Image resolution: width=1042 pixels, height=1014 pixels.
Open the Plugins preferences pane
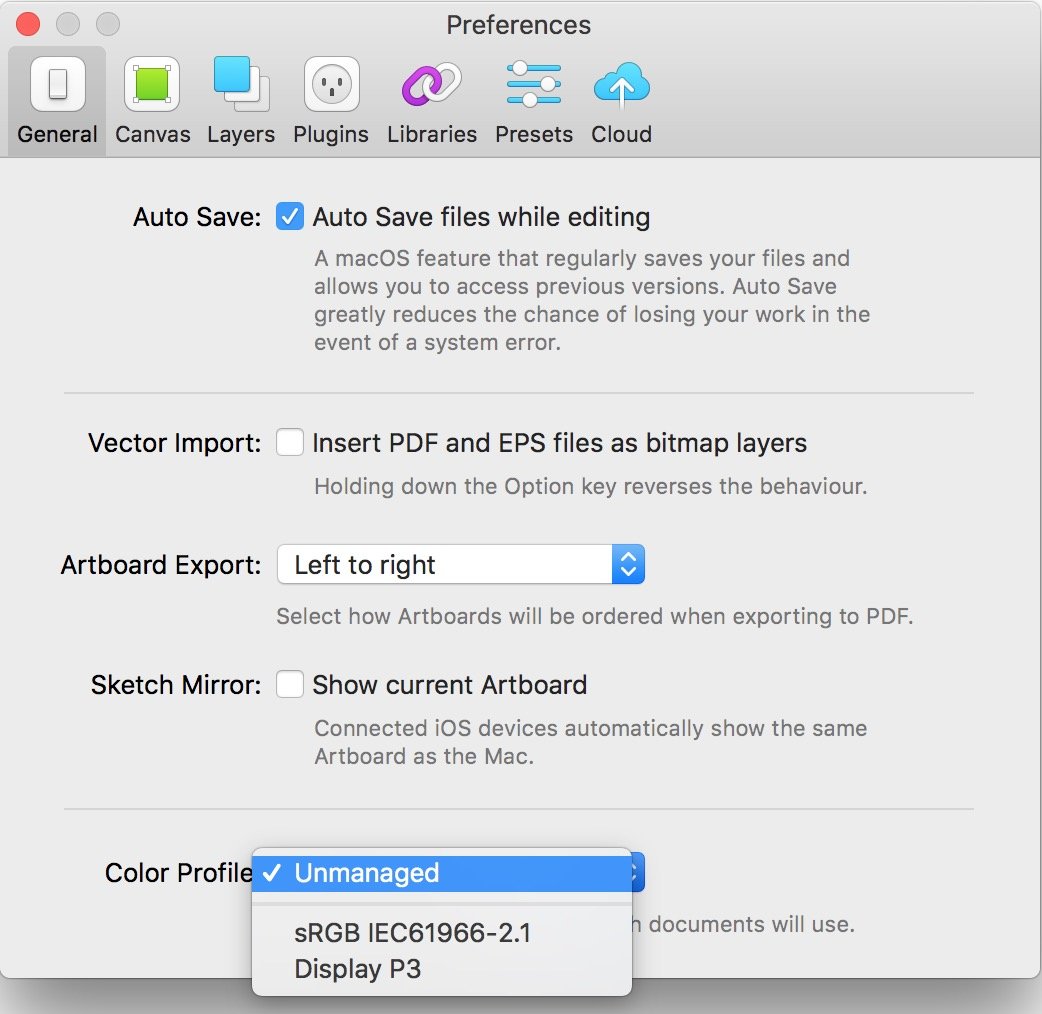pyautogui.click(x=331, y=101)
